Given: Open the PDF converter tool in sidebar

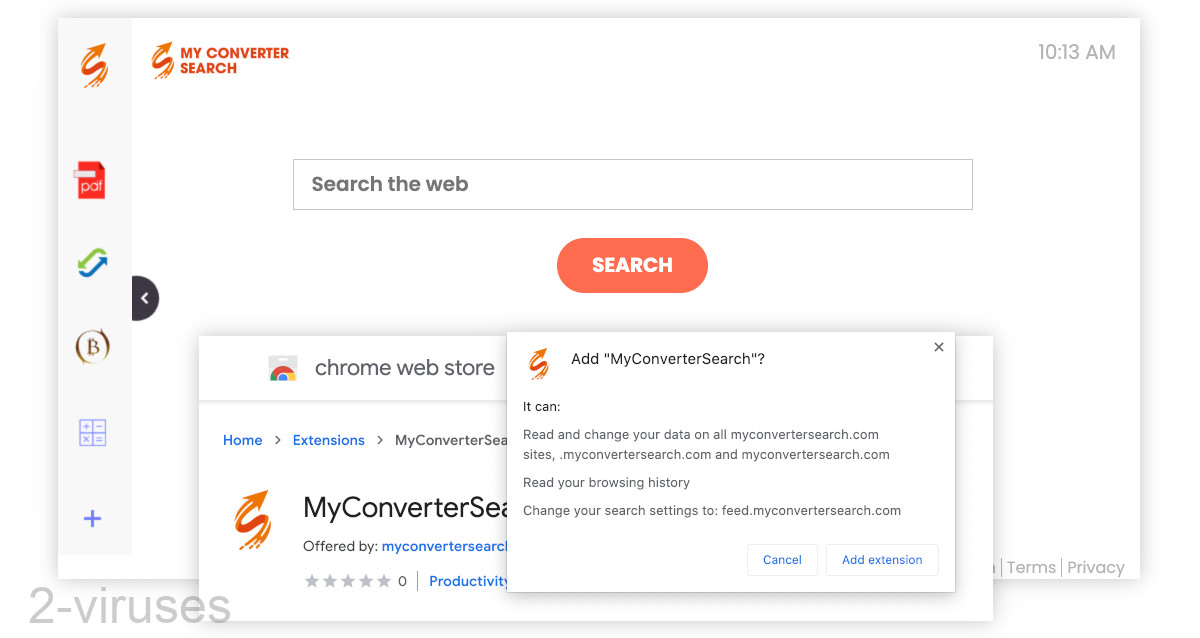Looking at the screenshot, I should point(91,180).
